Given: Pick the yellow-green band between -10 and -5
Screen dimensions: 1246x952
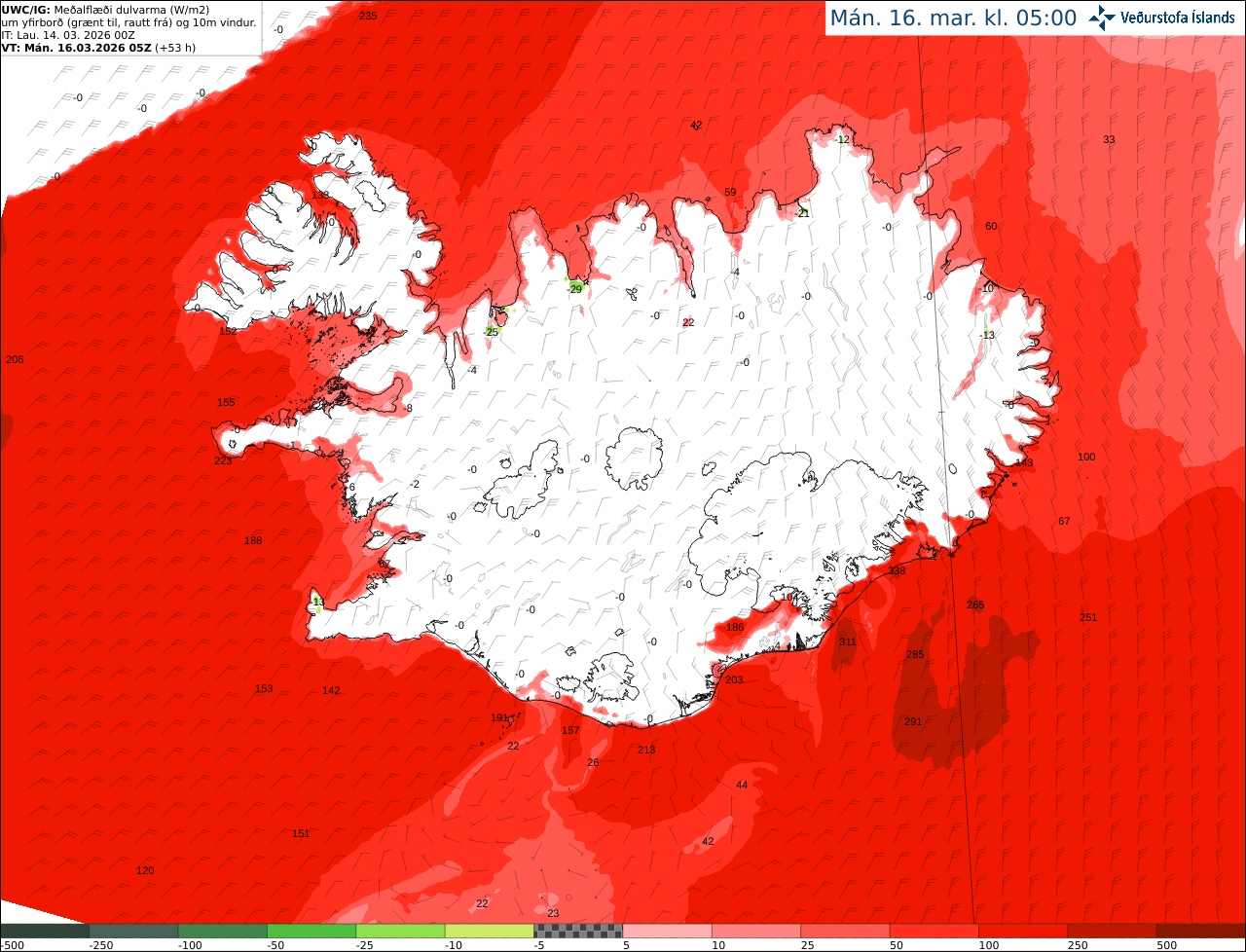Looking at the screenshot, I should click(490, 931).
